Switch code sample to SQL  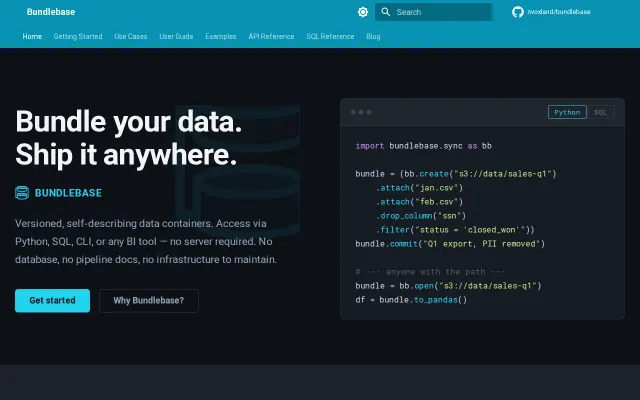600,112
